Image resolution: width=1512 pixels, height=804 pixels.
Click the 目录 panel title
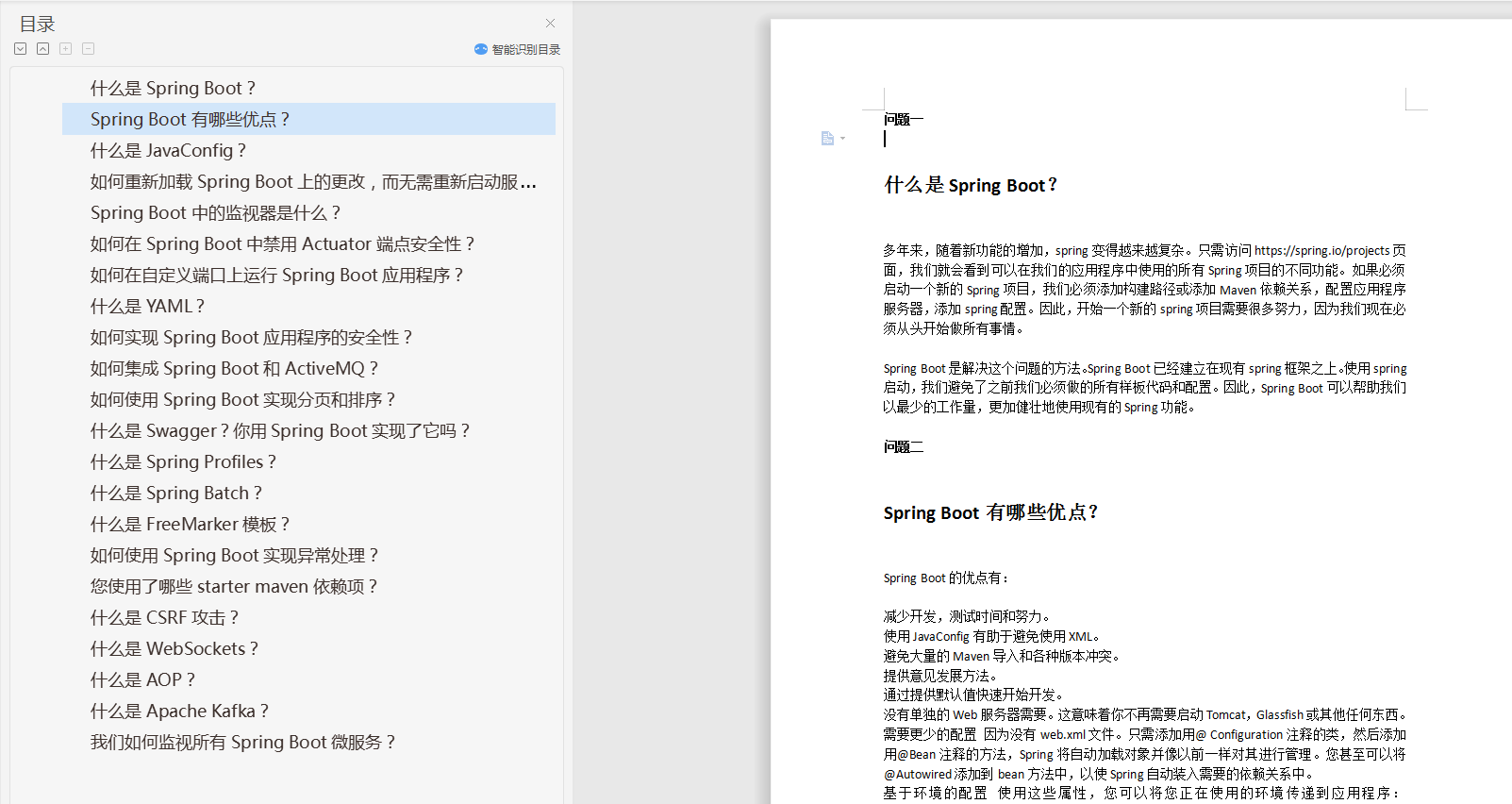click(38, 25)
